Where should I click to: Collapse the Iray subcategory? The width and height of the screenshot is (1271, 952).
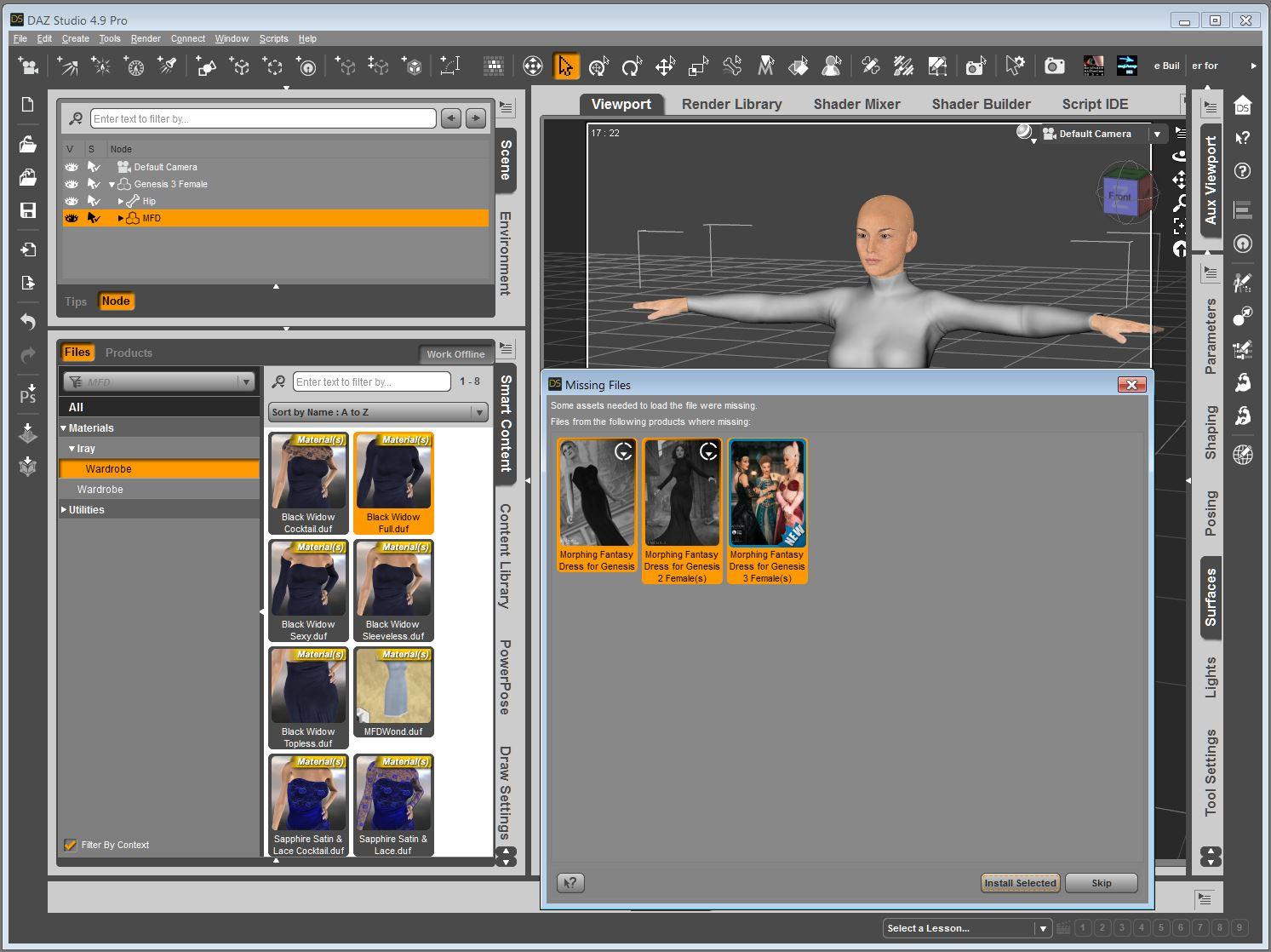72,449
